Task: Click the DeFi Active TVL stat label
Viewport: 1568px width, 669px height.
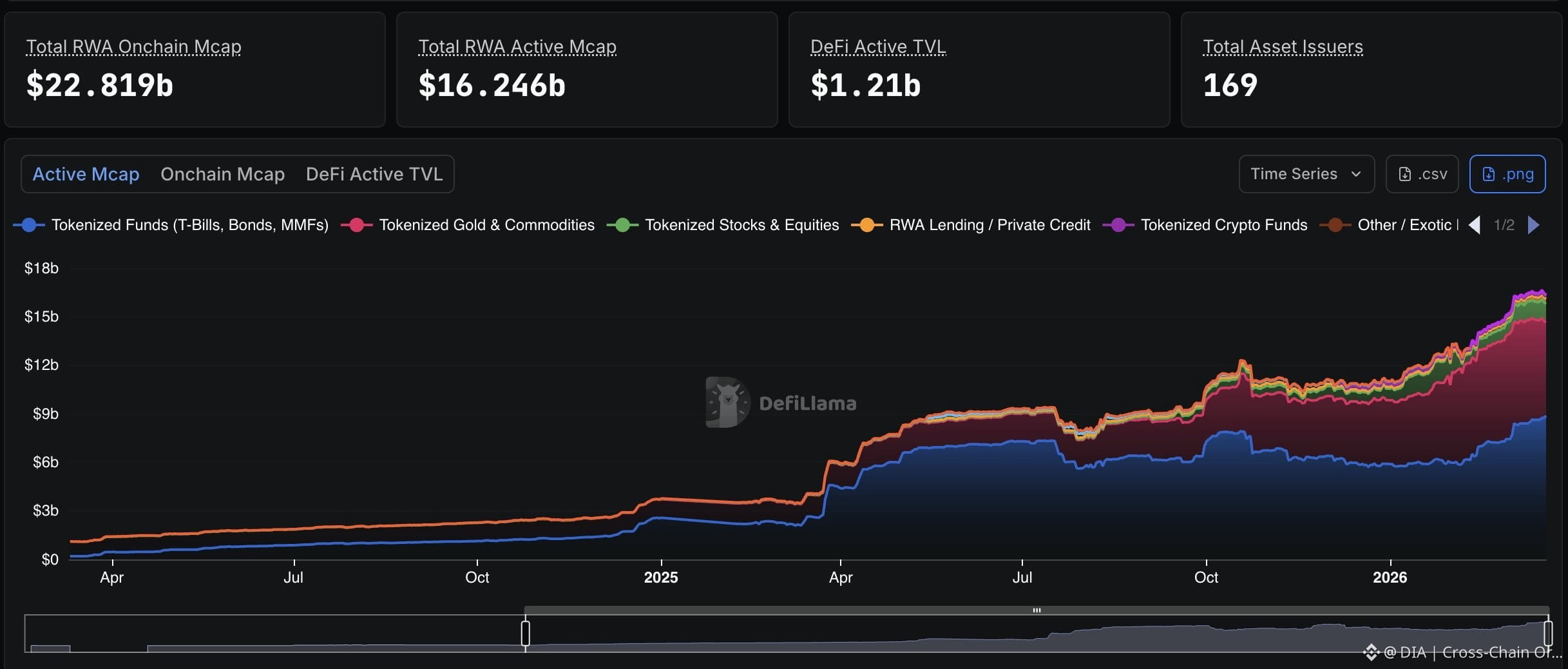Action: point(878,46)
